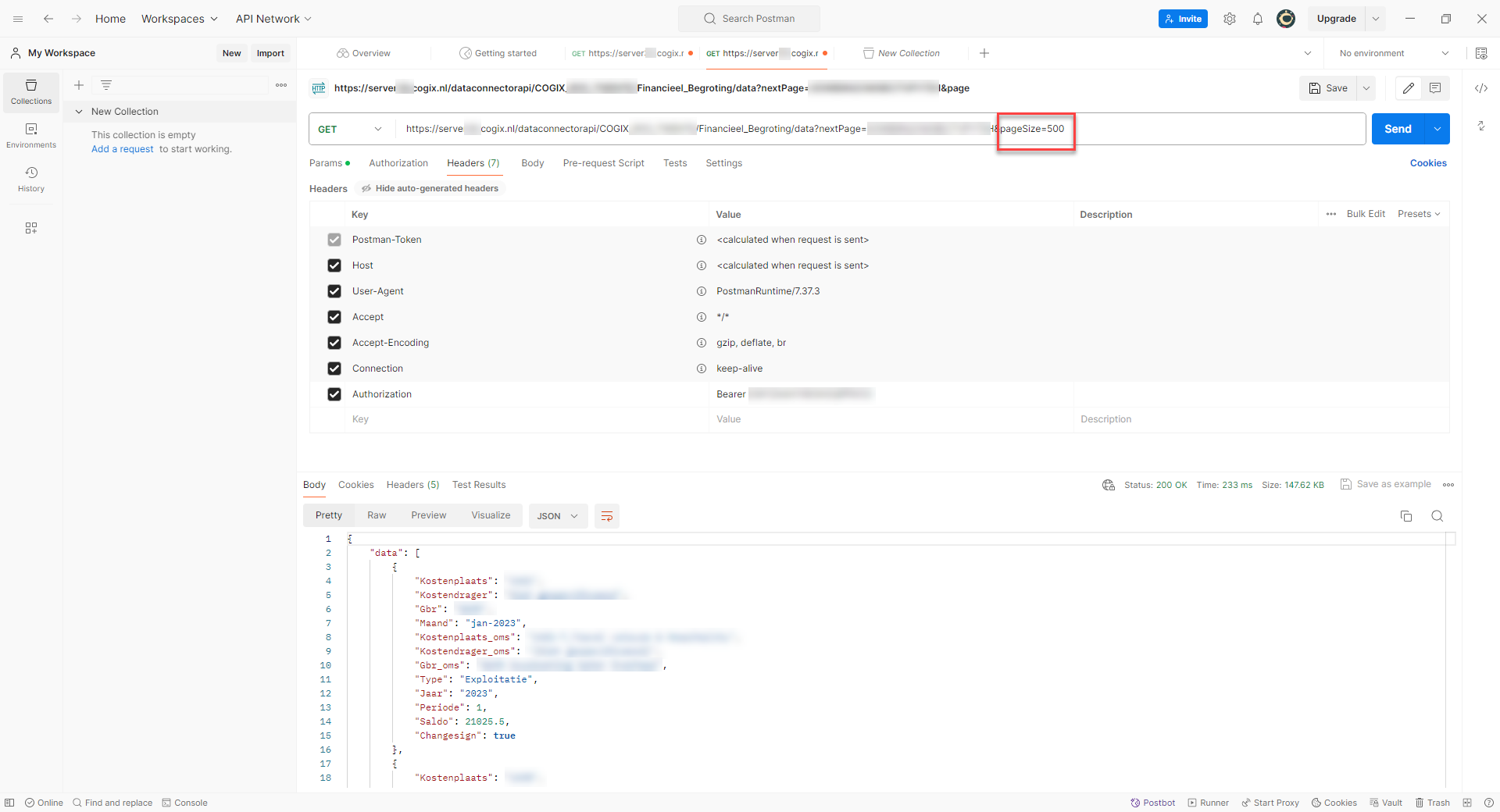Open the Presets dropdown
The image size is (1500, 812).
1419,214
